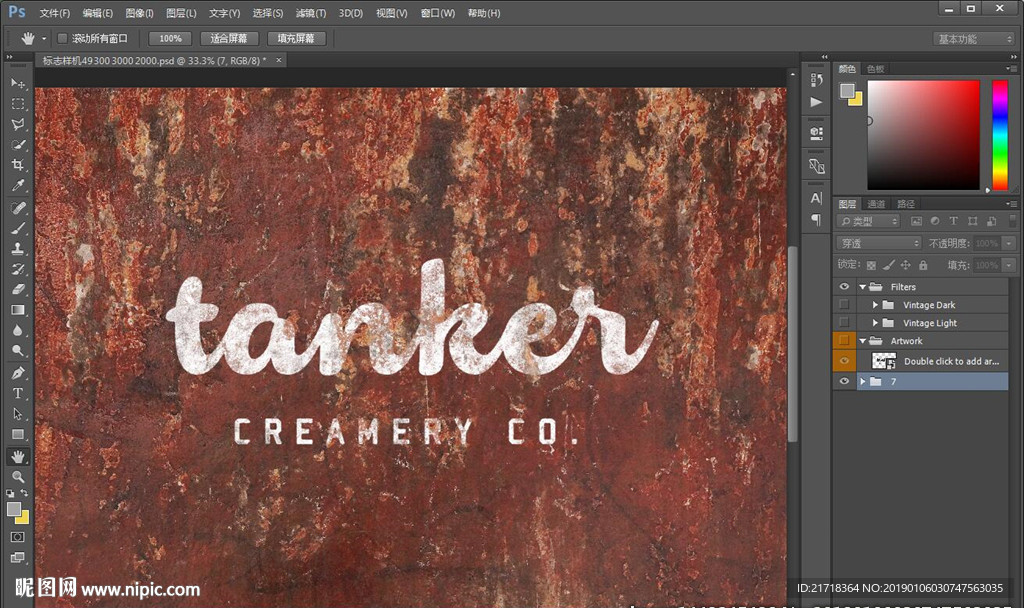Enable the scroll all windows checkbox
The width and height of the screenshot is (1024, 608).
point(63,39)
